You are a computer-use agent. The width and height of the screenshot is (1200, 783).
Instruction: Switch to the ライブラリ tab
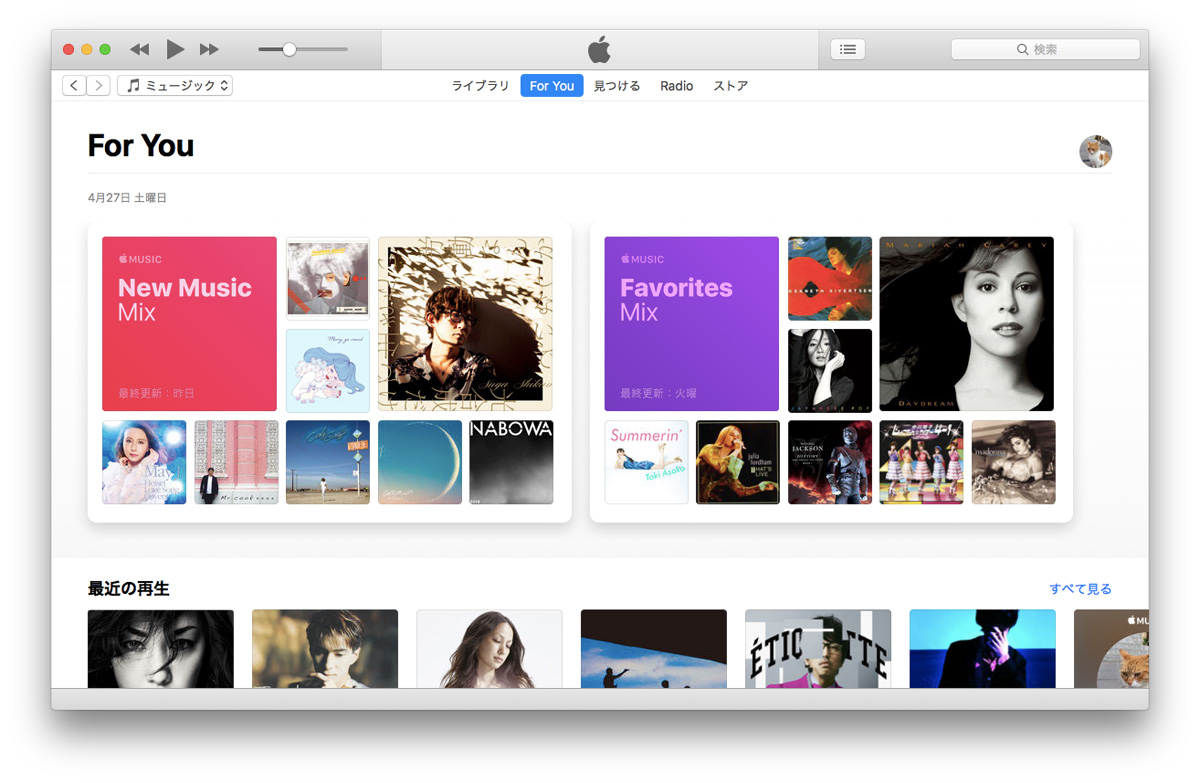tap(481, 86)
